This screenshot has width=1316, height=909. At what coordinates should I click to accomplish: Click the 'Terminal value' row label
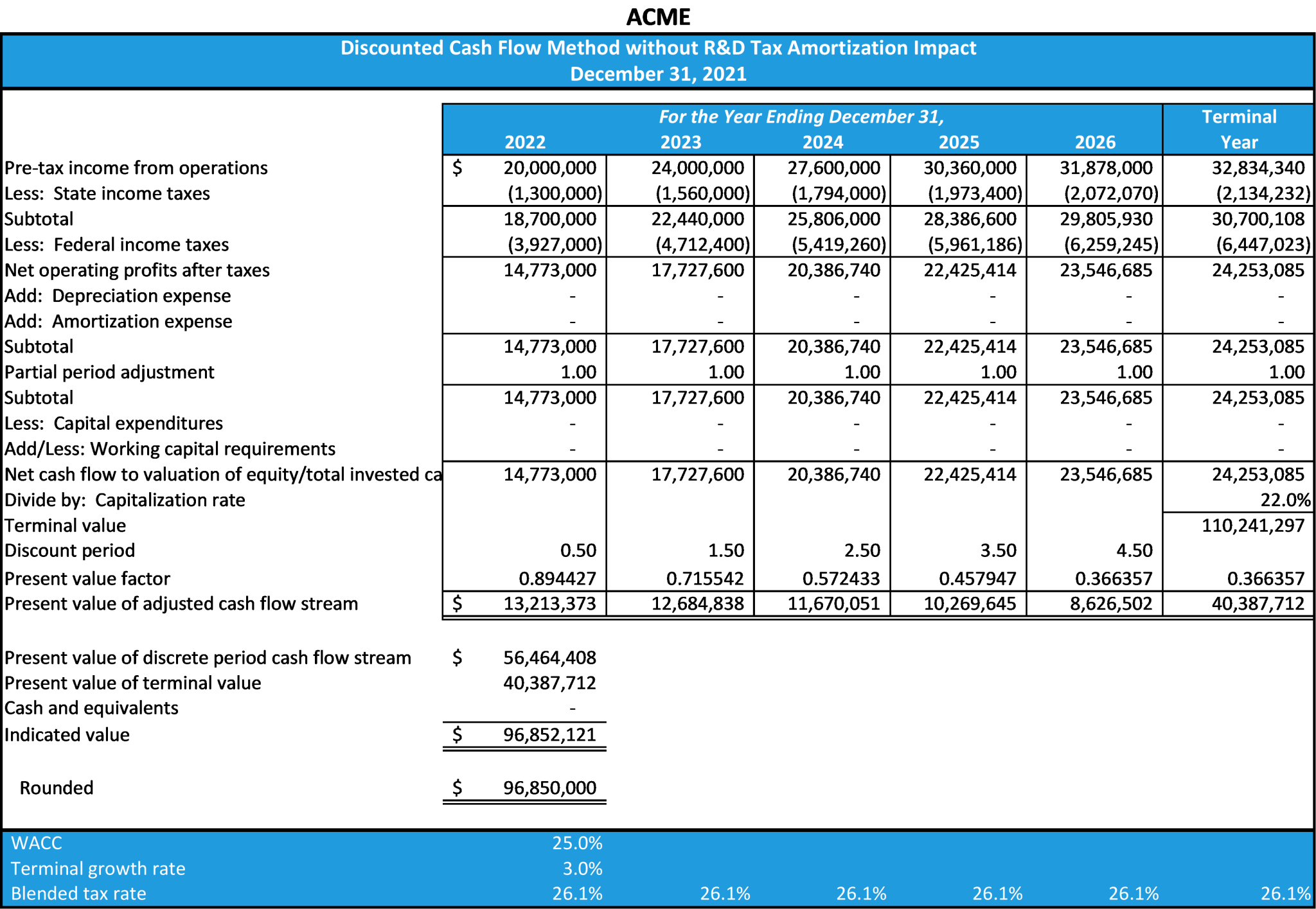[65, 525]
